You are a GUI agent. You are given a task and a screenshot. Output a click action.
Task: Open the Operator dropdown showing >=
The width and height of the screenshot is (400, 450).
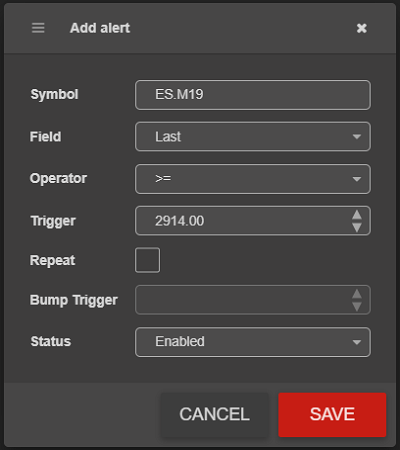pyautogui.click(x=253, y=179)
